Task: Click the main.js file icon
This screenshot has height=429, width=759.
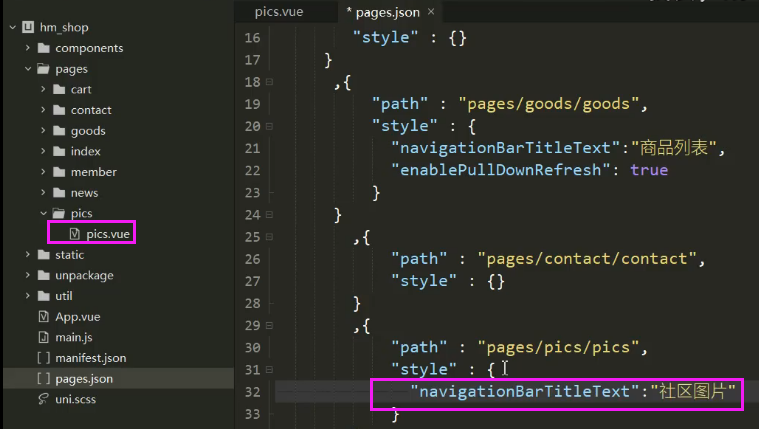Action: [x=44, y=337]
